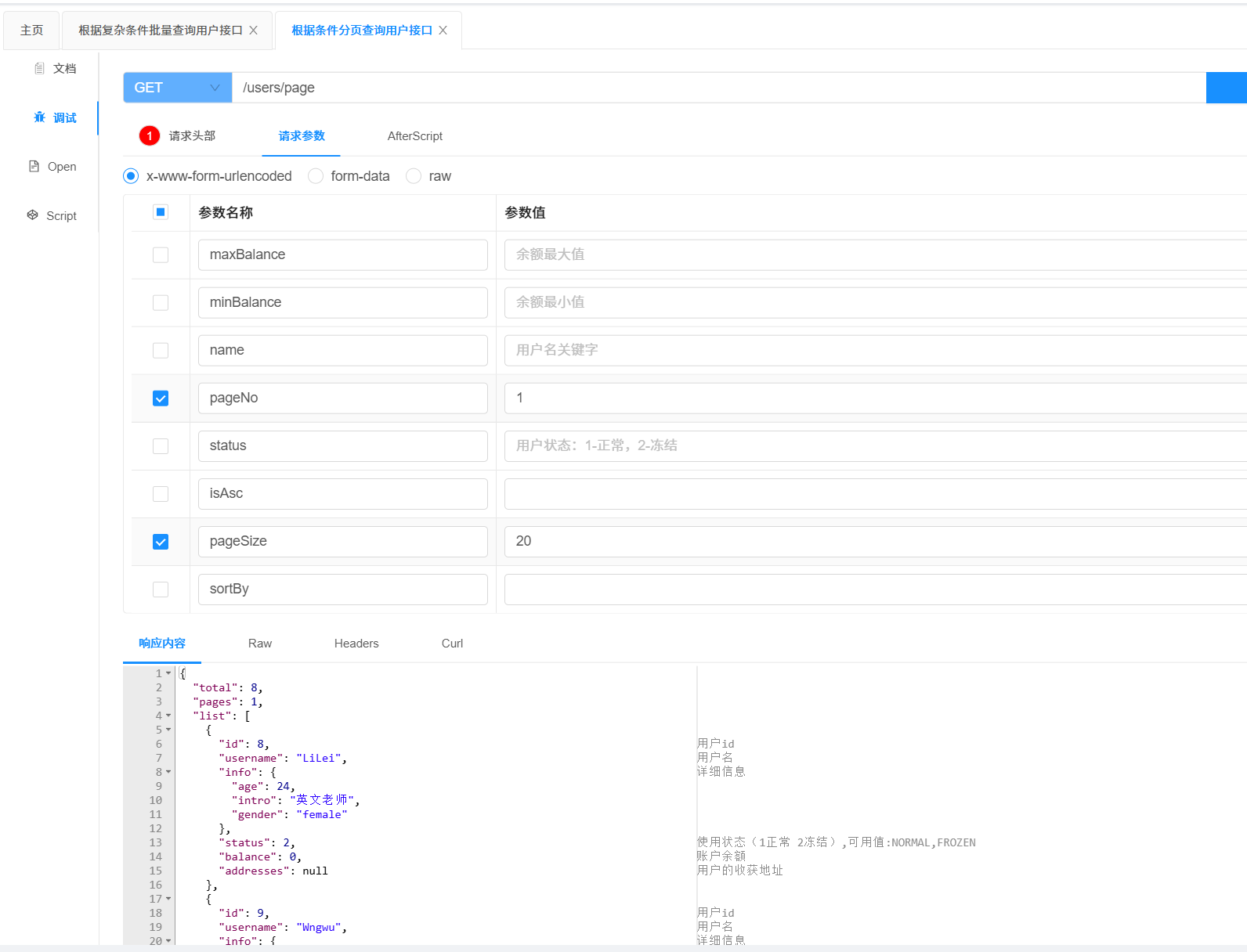Click the maxBalance name field
This screenshot has width=1247, height=952.
343,254
